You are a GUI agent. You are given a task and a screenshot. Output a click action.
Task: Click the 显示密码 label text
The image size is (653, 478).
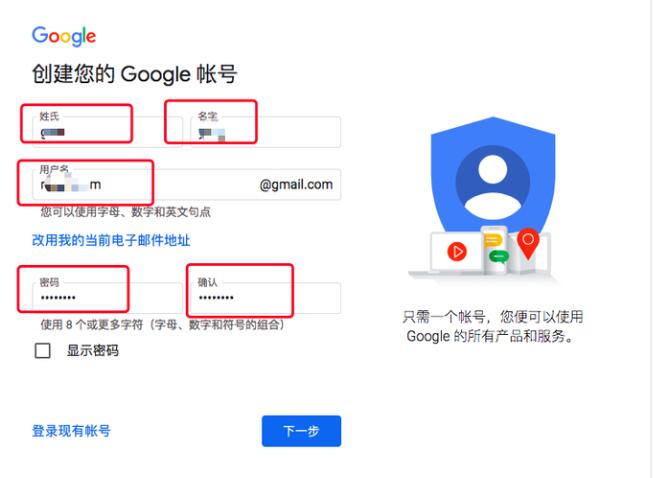pos(92,351)
